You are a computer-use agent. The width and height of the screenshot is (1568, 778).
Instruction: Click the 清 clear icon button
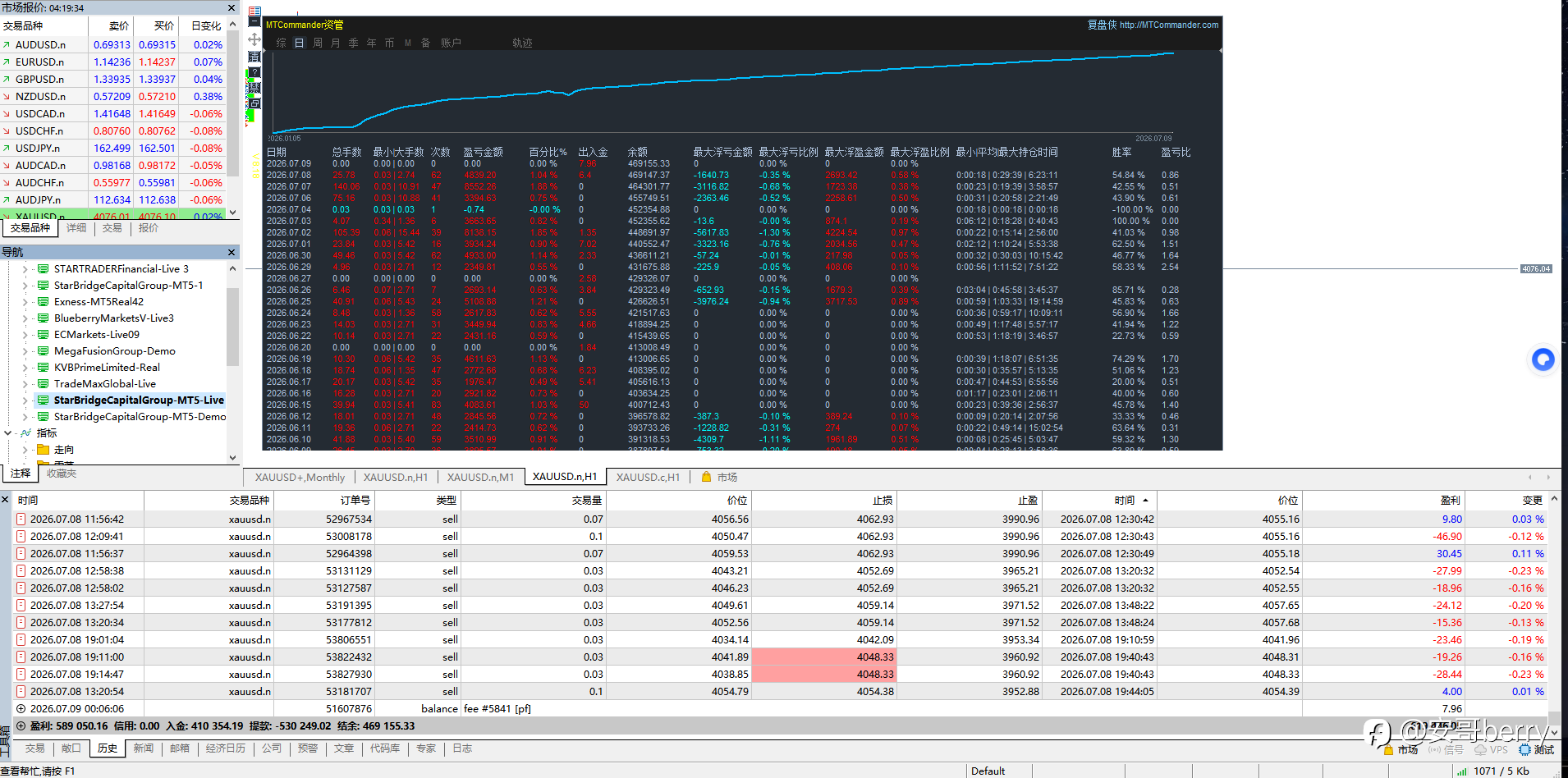point(254,57)
